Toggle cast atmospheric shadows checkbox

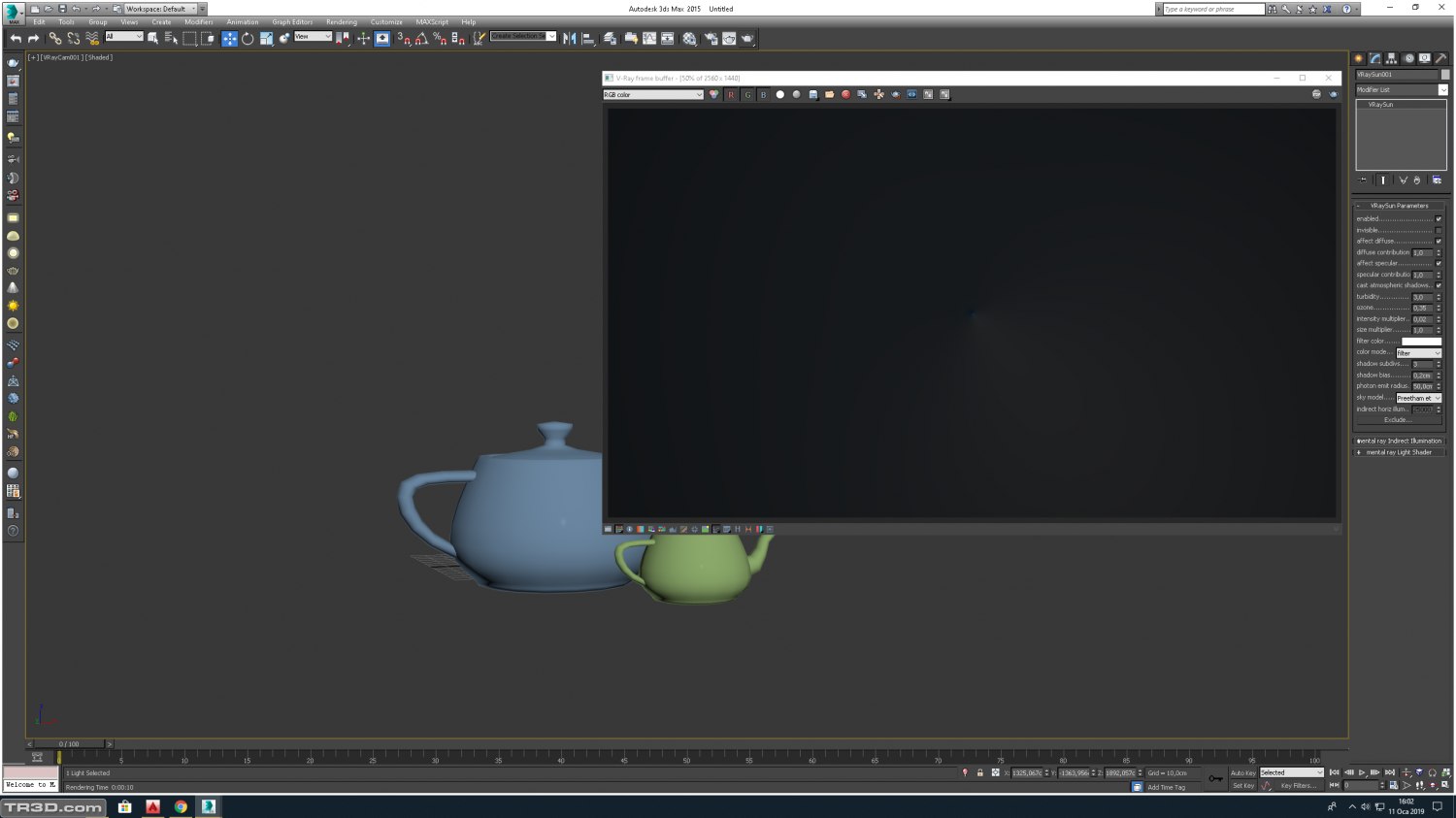1439,285
